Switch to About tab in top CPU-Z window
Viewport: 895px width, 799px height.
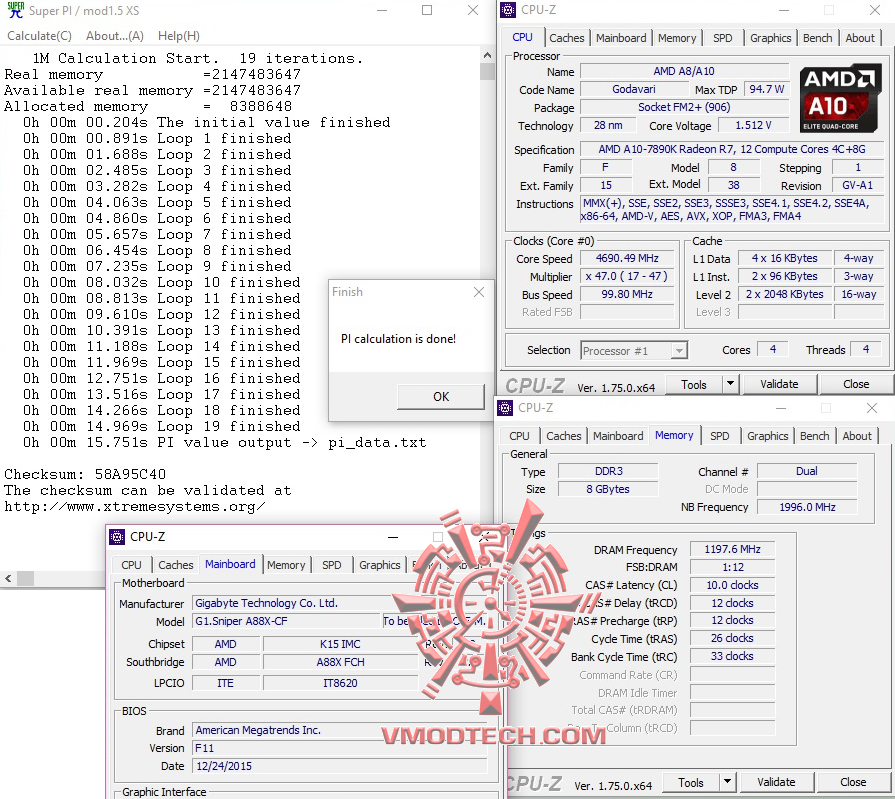(860, 38)
